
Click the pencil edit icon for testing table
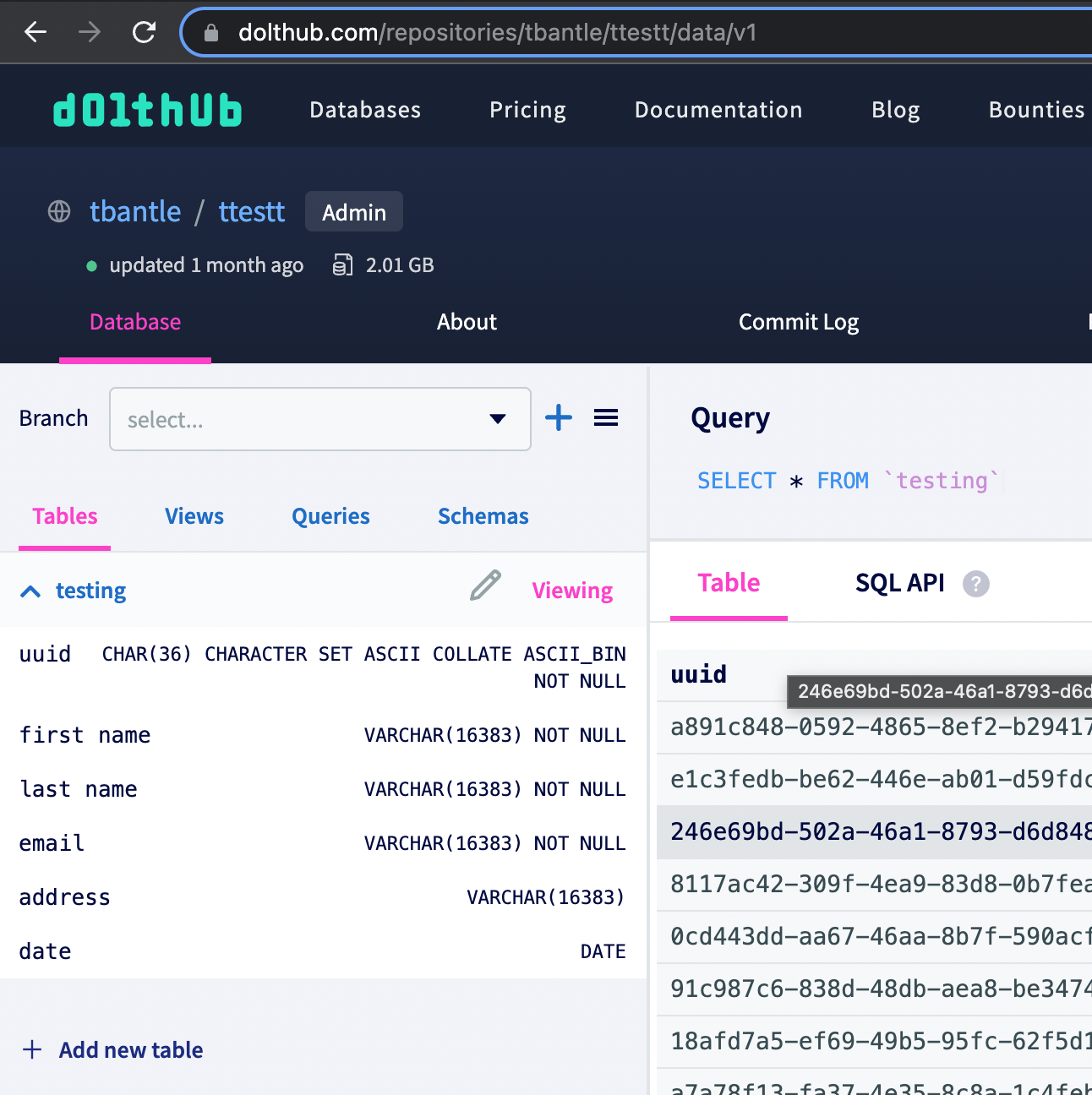pos(485,586)
